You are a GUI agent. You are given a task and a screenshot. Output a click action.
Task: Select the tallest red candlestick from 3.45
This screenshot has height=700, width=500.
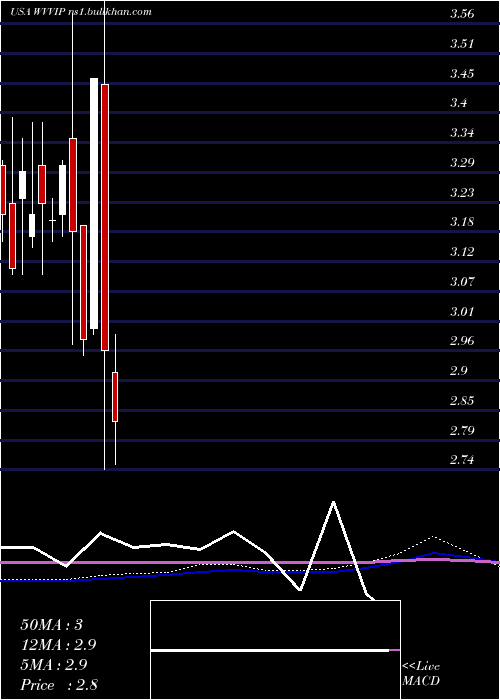click(105, 217)
